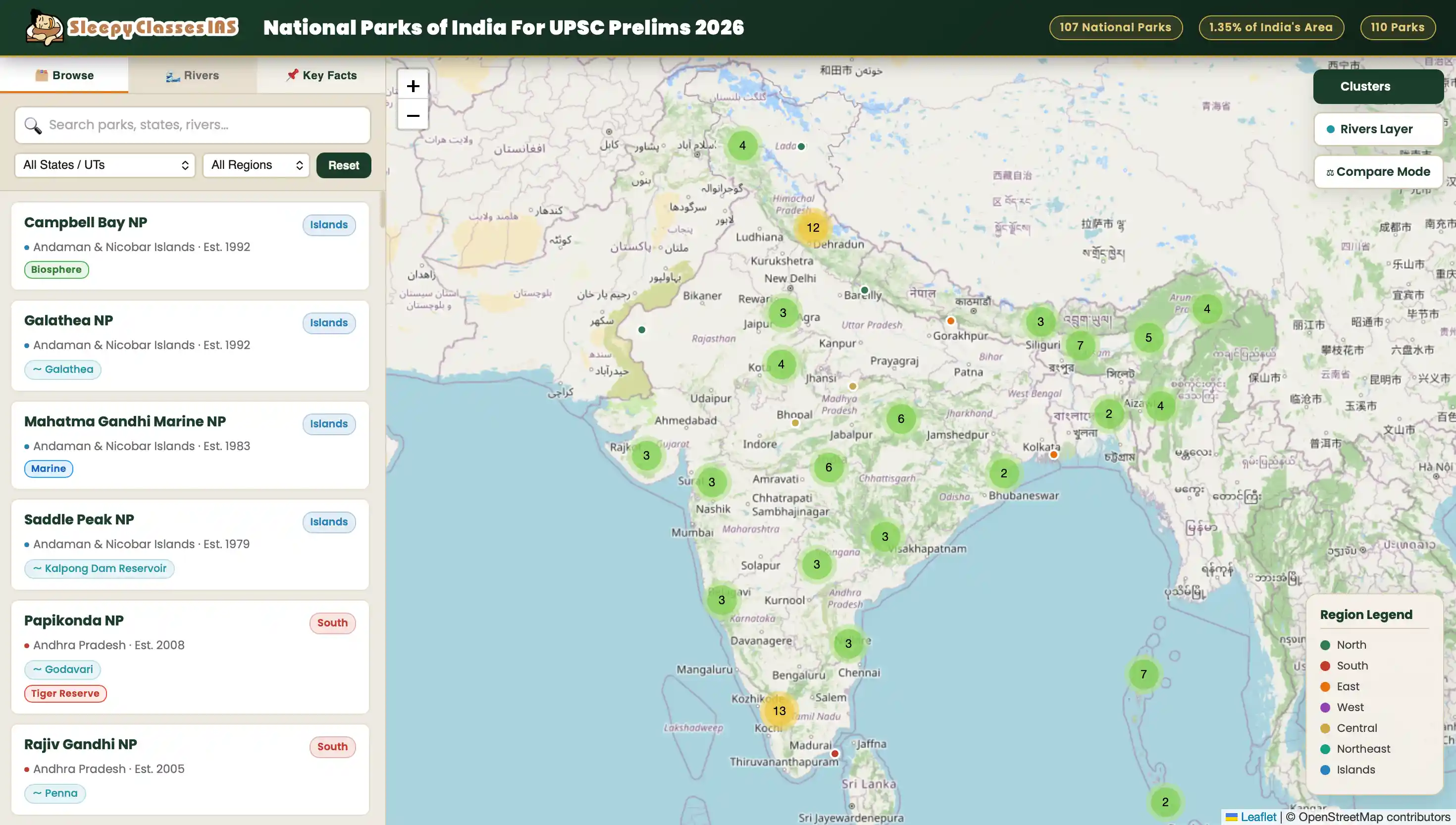Image resolution: width=1456 pixels, height=825 pixels.
Task: Zoom in on the map
Action: (413, 86)
